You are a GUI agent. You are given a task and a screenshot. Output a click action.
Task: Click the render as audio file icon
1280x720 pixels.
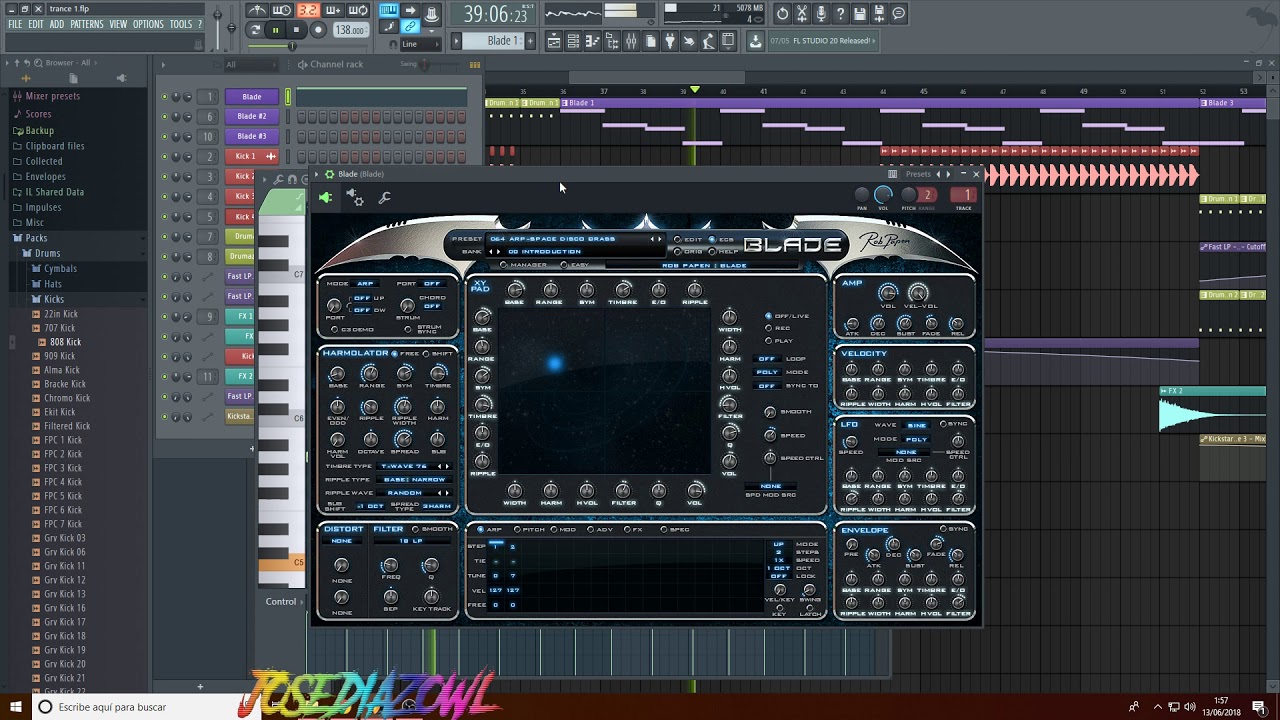pyautogui.click(x=879, y=13)
